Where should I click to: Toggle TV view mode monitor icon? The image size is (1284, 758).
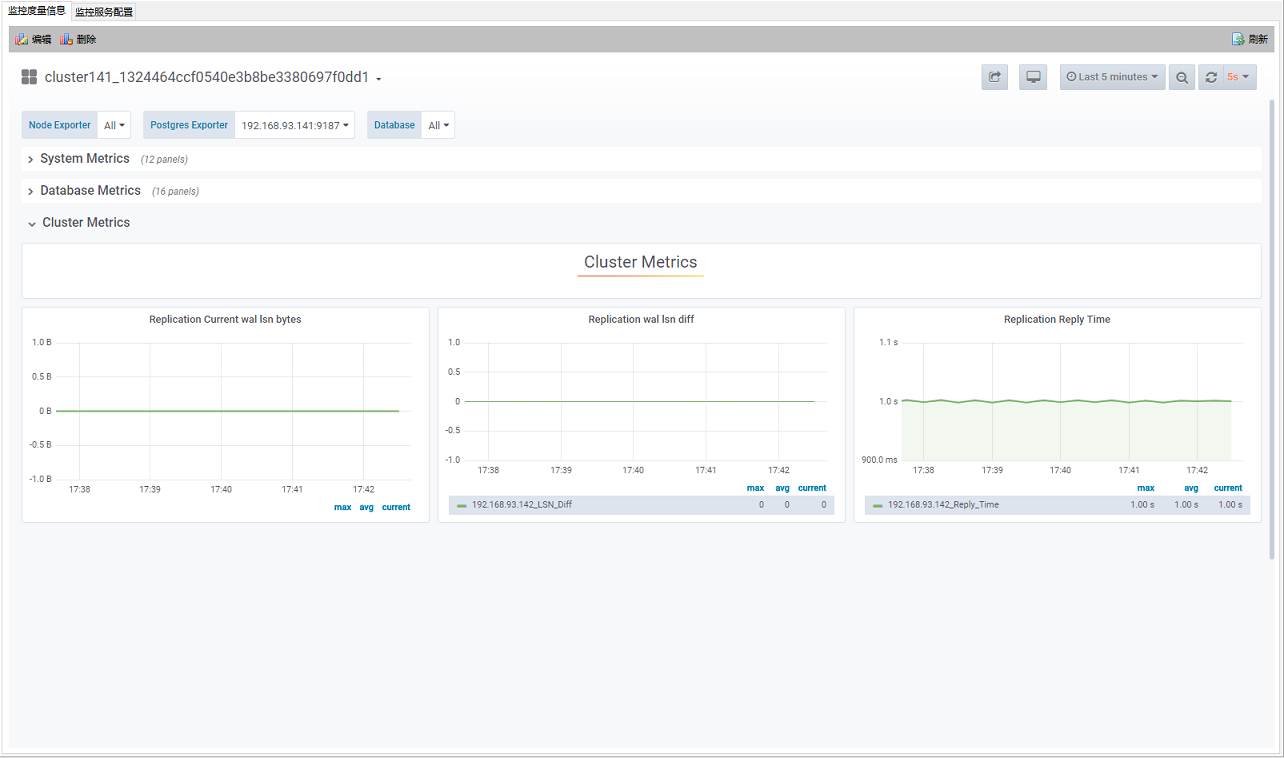1033,77
